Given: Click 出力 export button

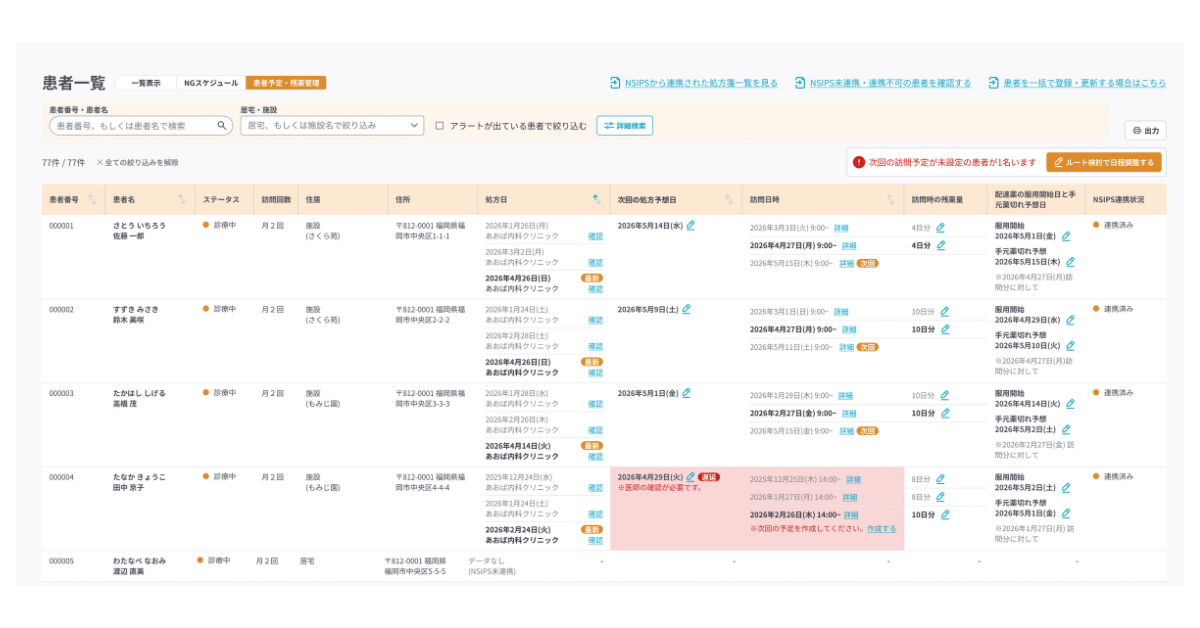Looking at the screenshot, I should [1146, 131].
